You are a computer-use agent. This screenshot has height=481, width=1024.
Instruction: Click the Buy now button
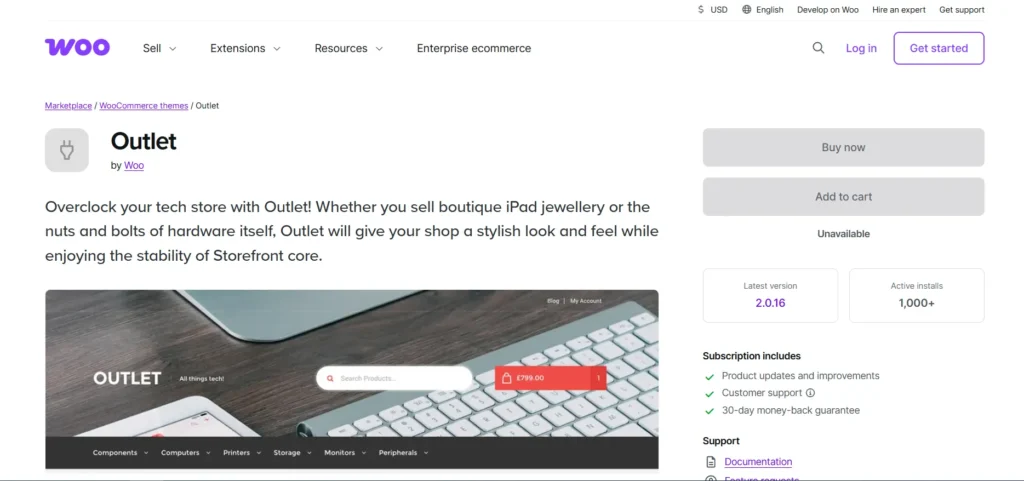click(843, 147)
